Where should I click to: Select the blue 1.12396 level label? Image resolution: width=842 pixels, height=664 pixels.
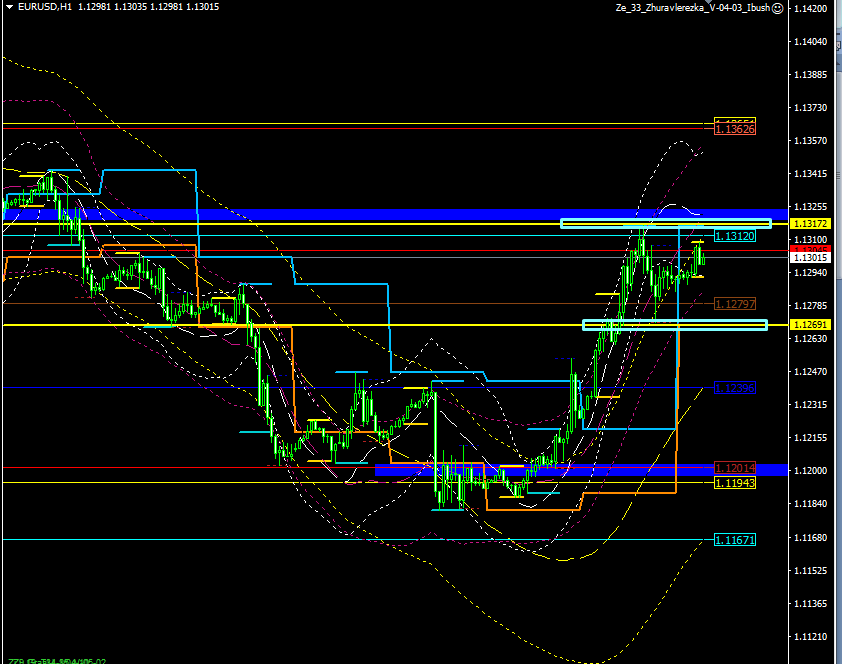click(735, 388)
